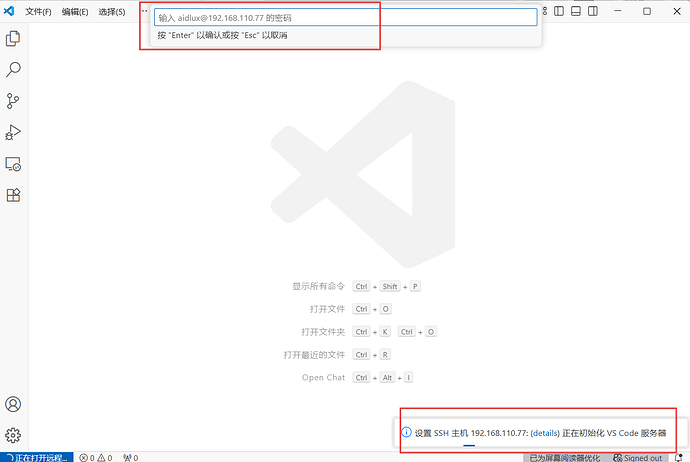Open the 选择(S) menu

point(112,11)
